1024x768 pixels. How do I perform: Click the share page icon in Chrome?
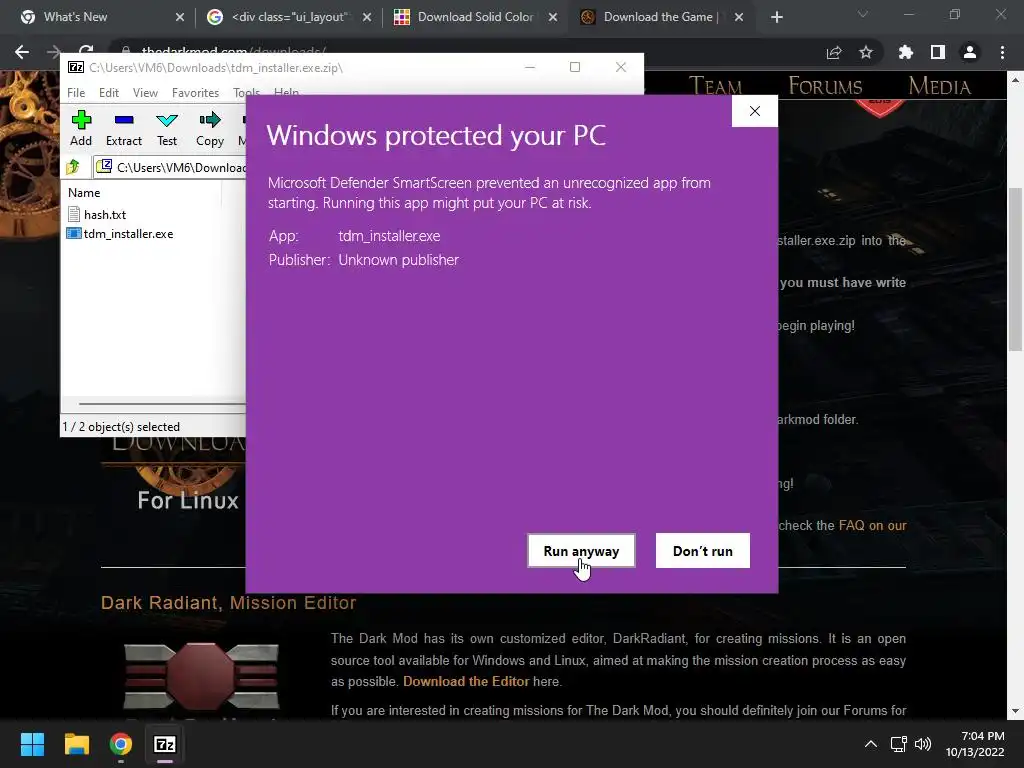pos(834,52)
